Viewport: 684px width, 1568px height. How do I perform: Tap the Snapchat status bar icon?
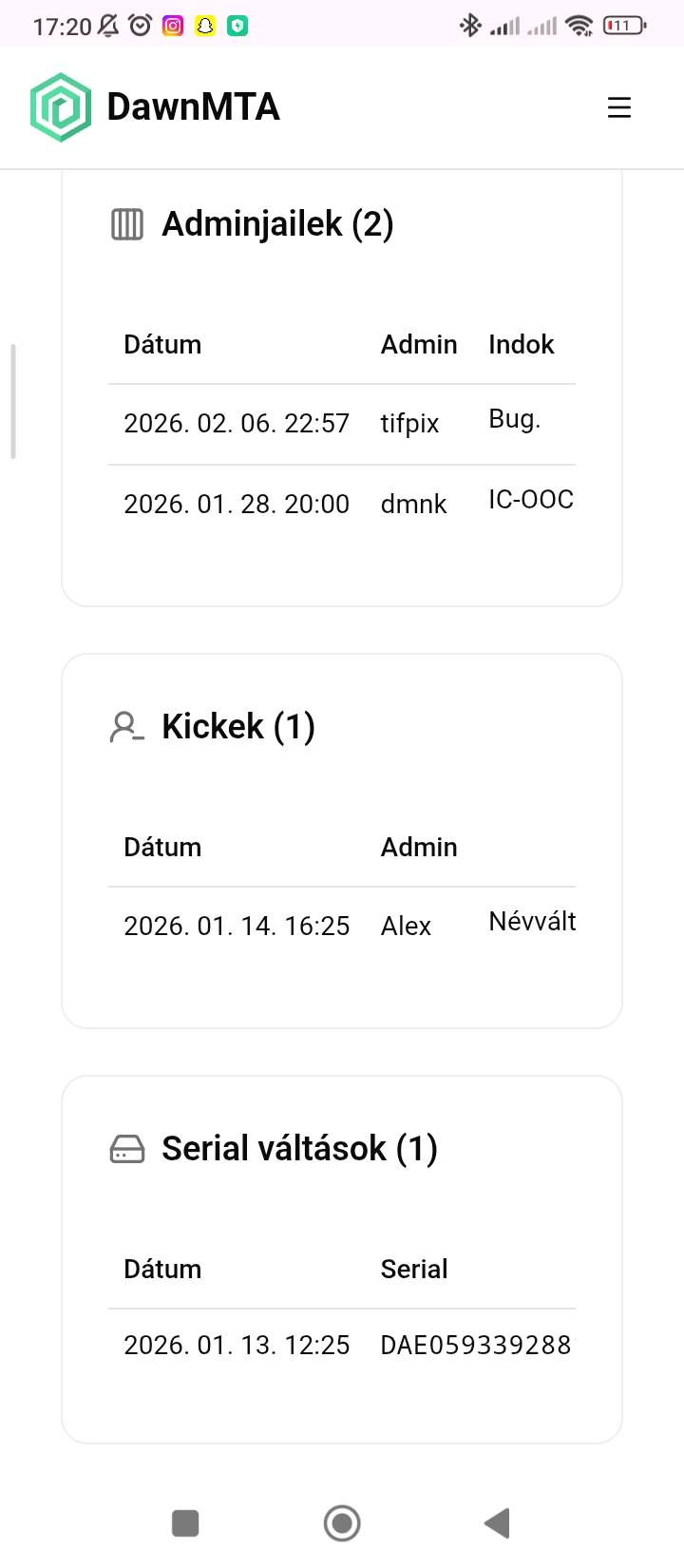205,26
